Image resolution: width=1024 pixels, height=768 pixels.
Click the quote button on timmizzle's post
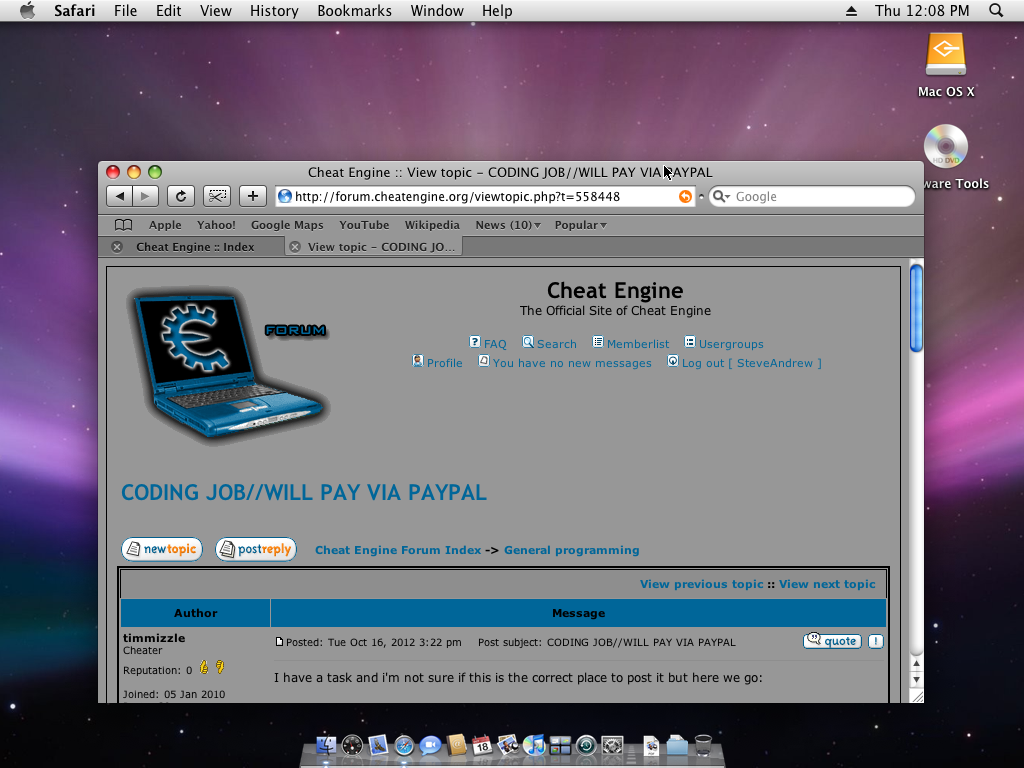[x=831, y=641]
